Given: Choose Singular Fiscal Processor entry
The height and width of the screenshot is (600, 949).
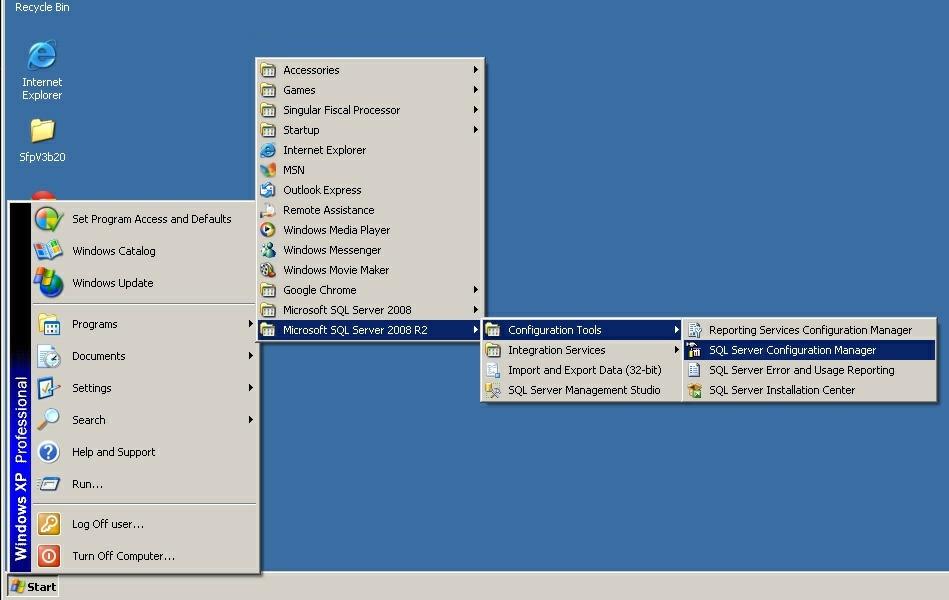Looking at the screenshot, I should point(370,110).
